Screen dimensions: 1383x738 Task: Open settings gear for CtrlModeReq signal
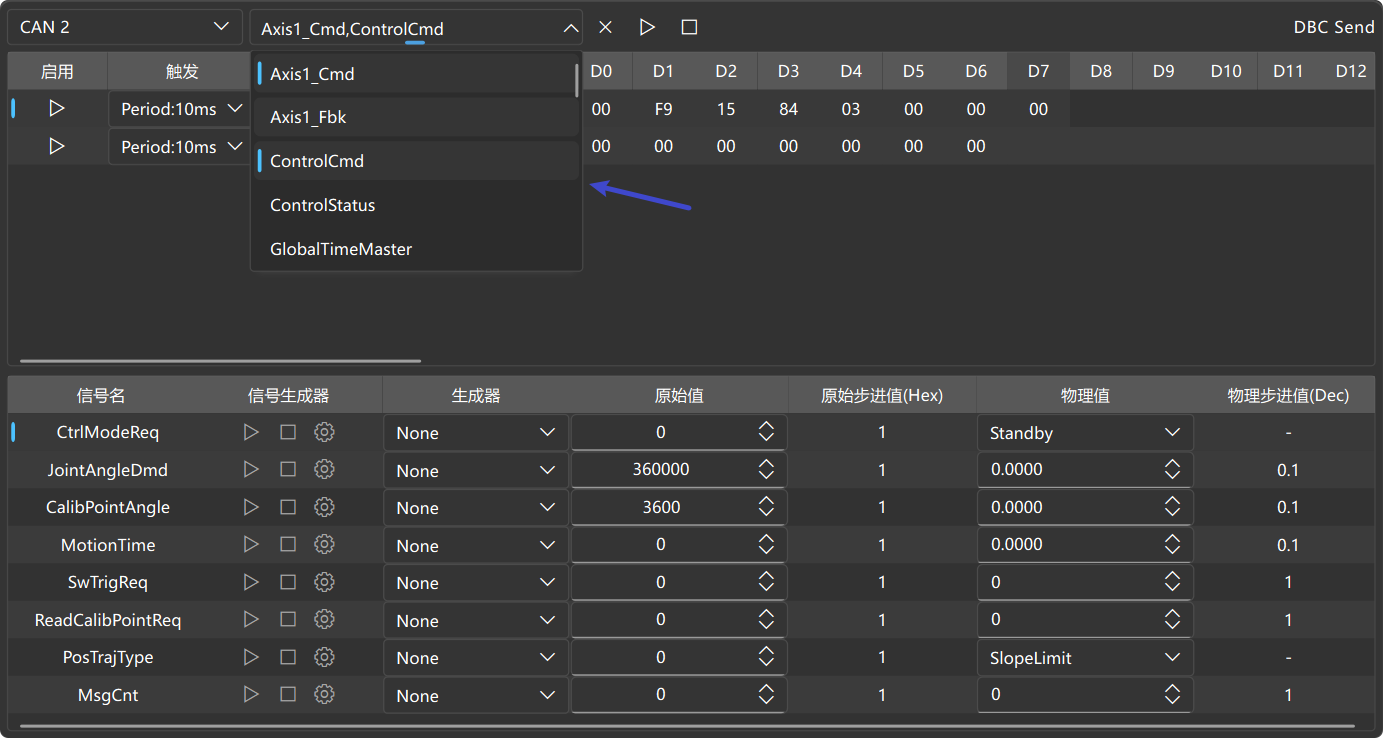[324, 432]
